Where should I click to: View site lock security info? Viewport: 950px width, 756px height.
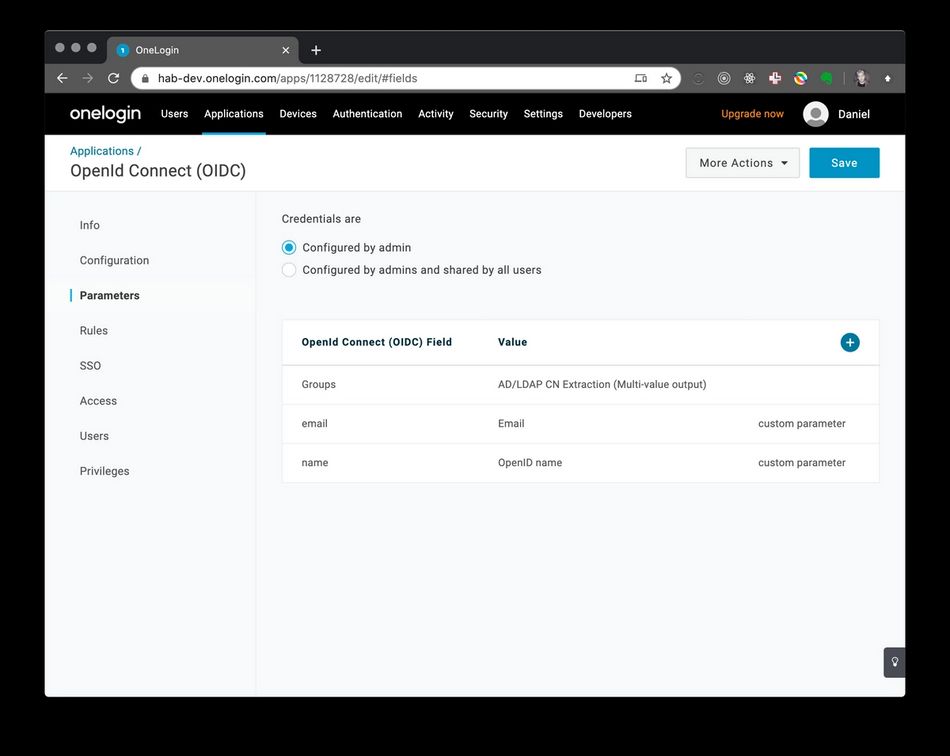(x=145, y=78)
